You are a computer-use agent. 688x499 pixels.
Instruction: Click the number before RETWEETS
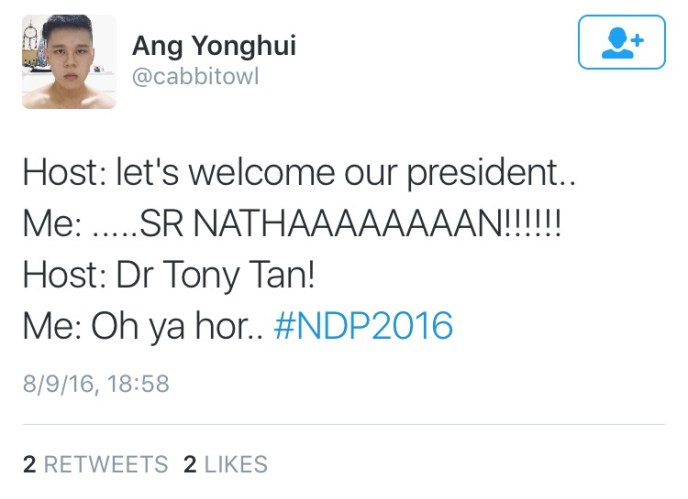pos(30,464)
